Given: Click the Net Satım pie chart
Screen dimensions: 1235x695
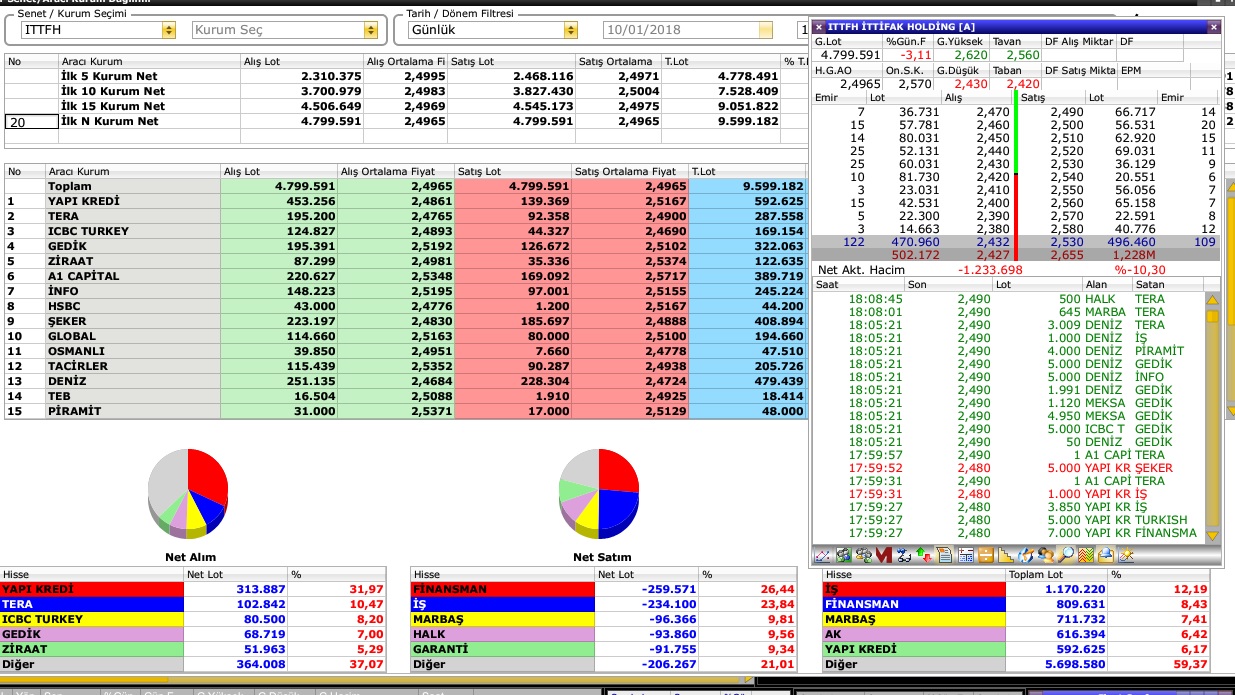Looking at the screenshot, I should [x=599, y=492].
